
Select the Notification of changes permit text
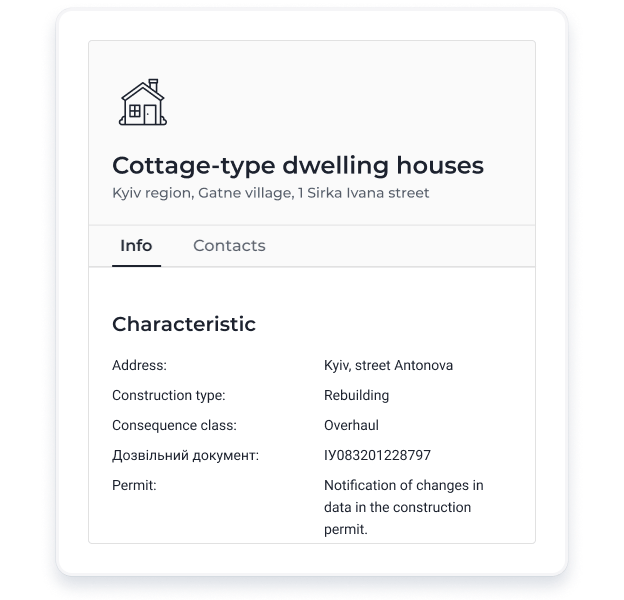[404, 507]
